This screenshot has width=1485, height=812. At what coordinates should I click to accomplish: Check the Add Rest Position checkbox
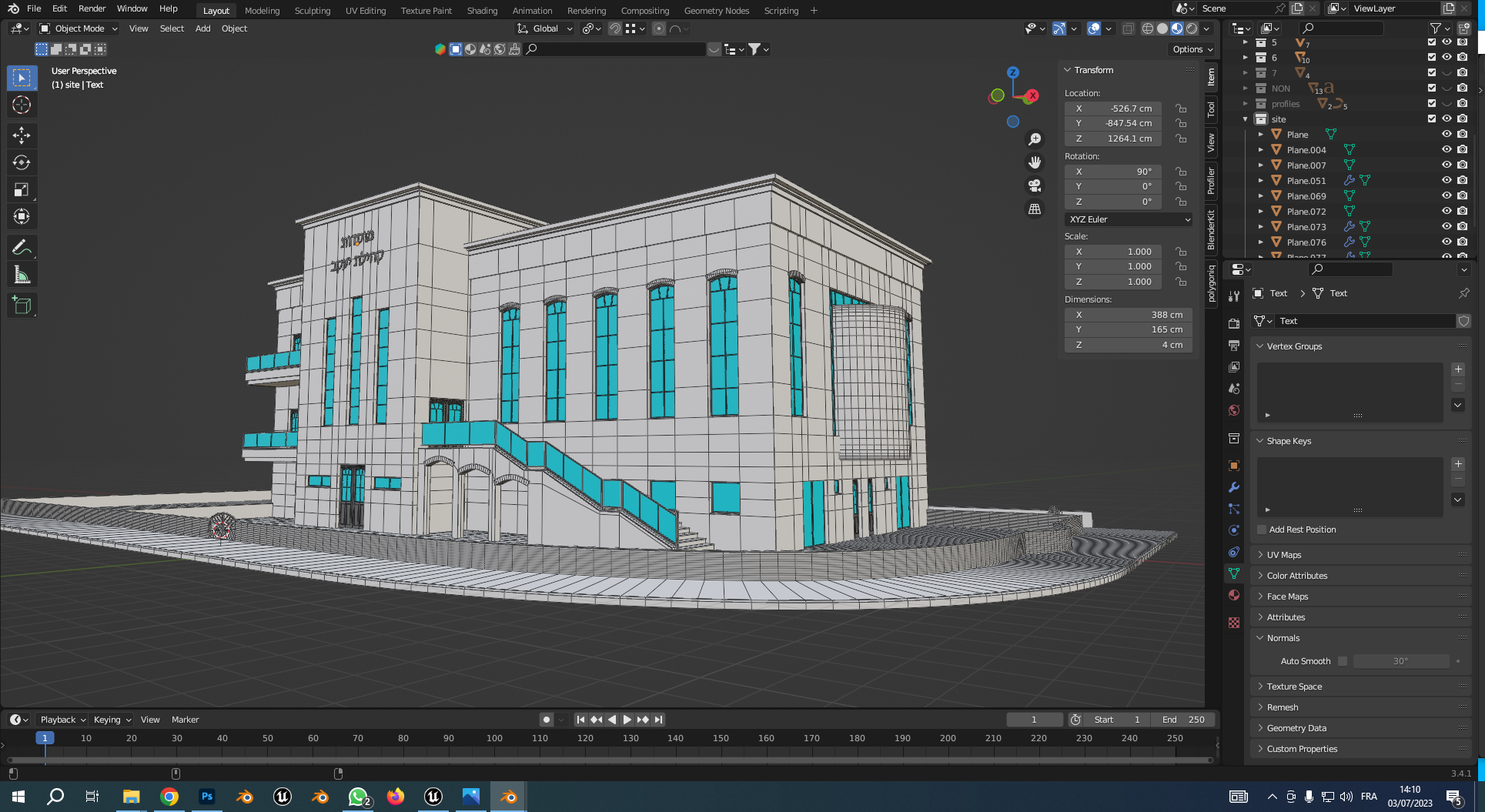point(1262,530)
